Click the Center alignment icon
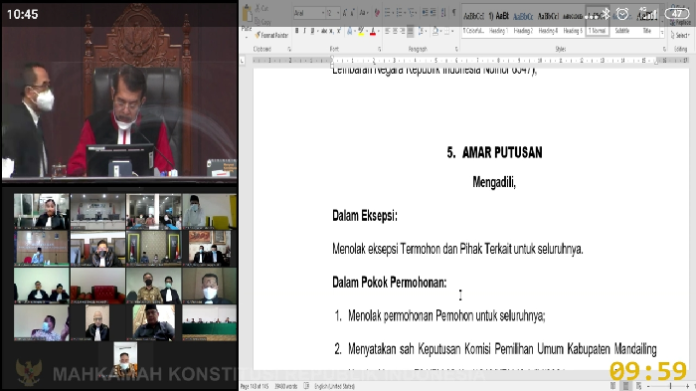The image size is (696, 391). 395,31
